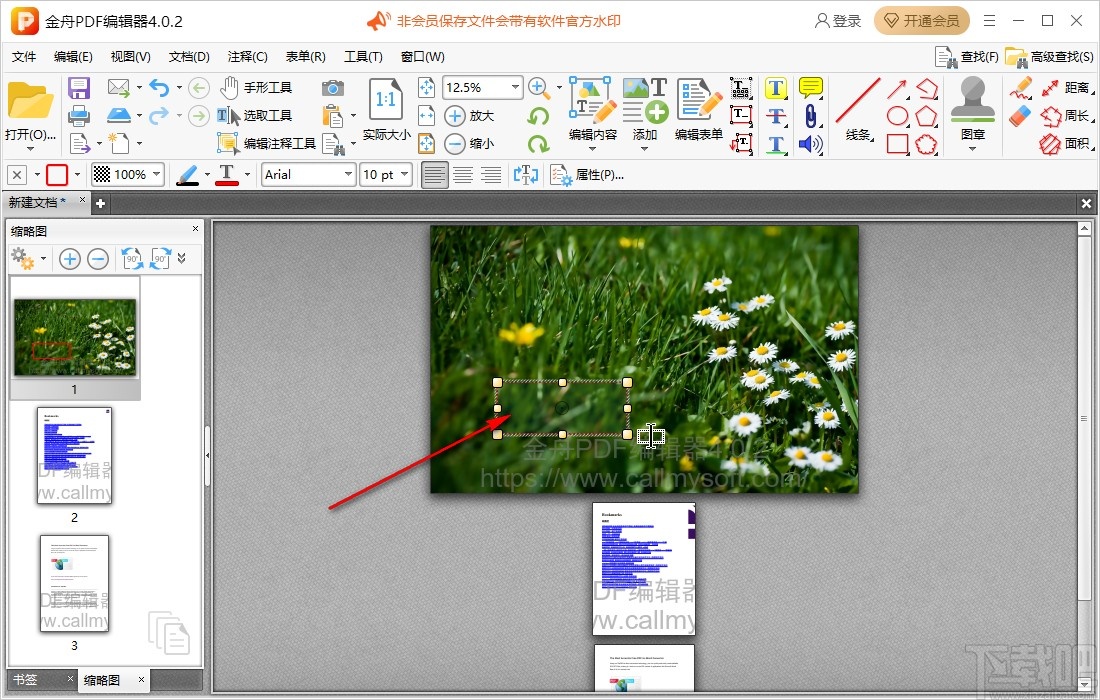This screenshot has height=700, width=1100.
Task: Select the yellow sticky note comment tool
Action: [x=811, y=88]
